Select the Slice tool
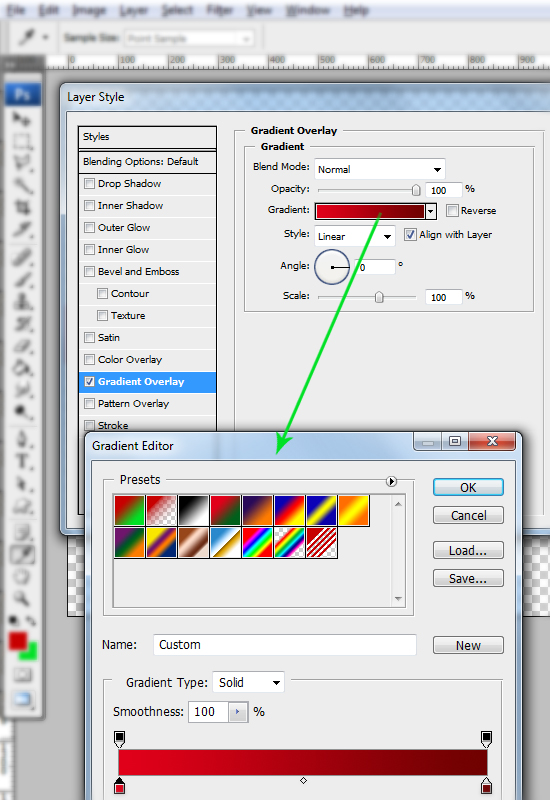Viewport: 550px width, 800px height. 21,229
